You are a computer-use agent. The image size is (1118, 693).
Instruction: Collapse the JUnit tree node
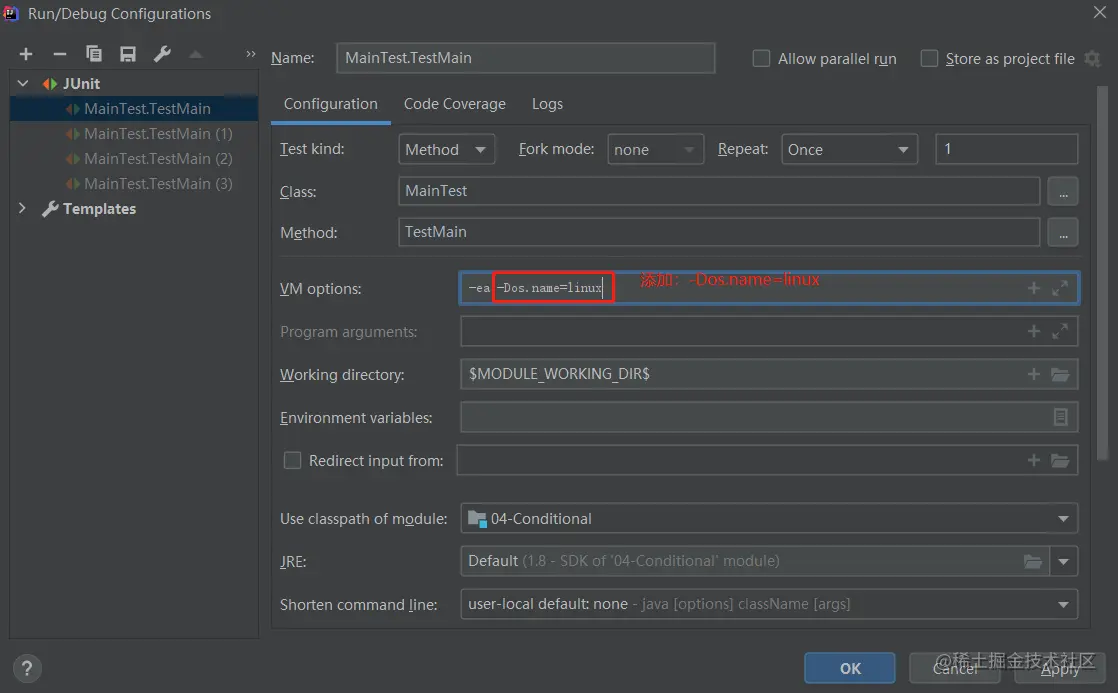click(23, 83)
